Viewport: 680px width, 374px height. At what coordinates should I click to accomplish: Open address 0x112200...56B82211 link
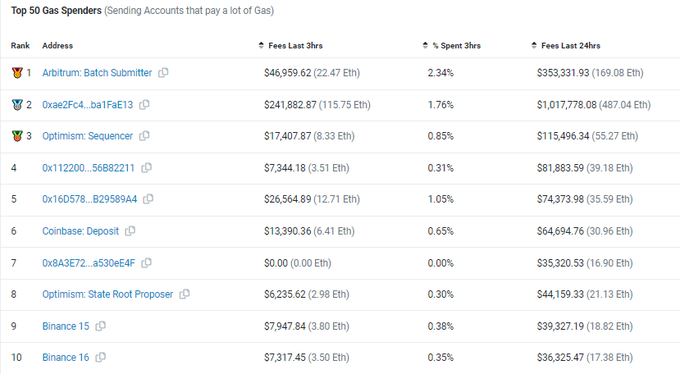pos(88,168)
